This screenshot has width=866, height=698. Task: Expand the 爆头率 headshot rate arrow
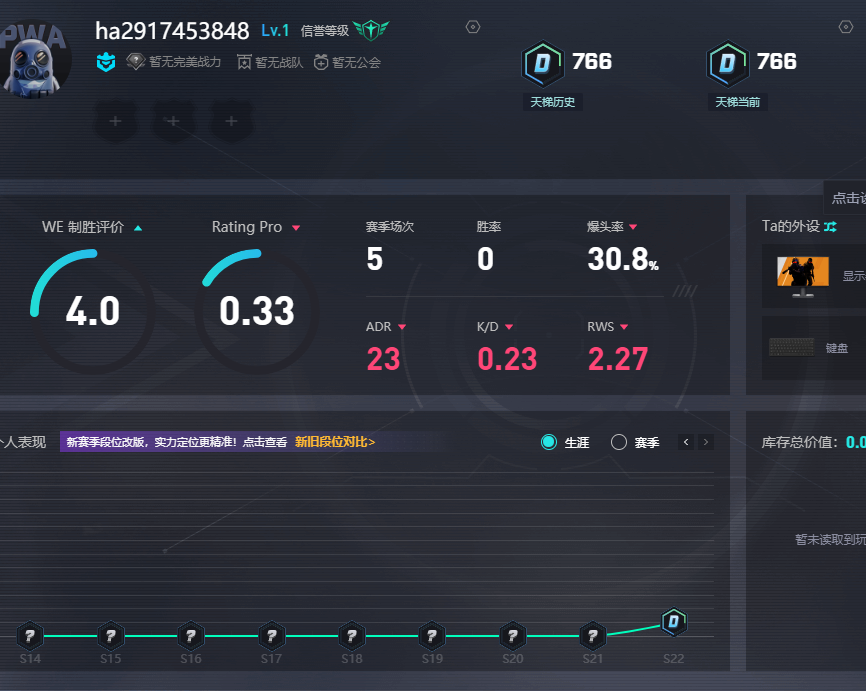coord(633,228)
